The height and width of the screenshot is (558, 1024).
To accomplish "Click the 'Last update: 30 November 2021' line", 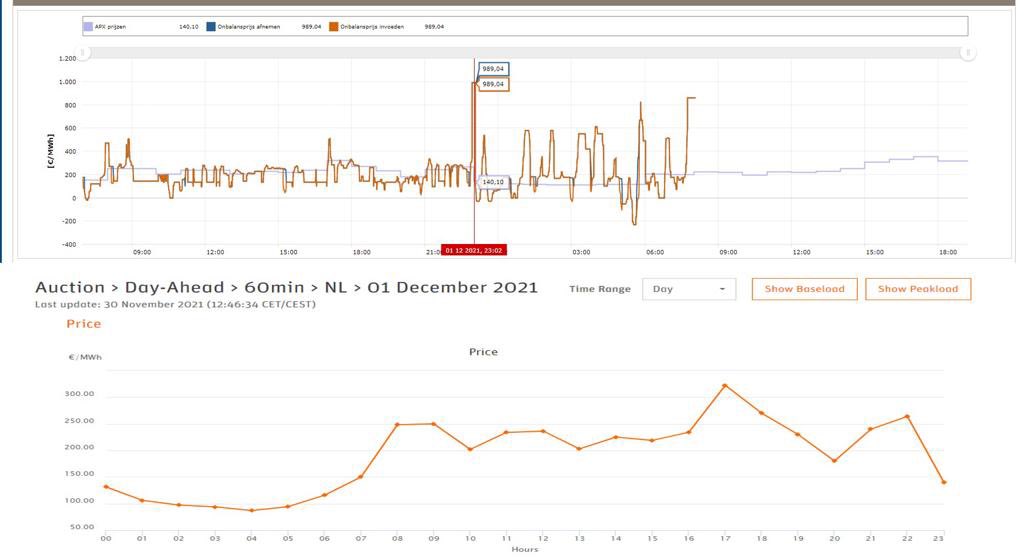I will [175, 304].
